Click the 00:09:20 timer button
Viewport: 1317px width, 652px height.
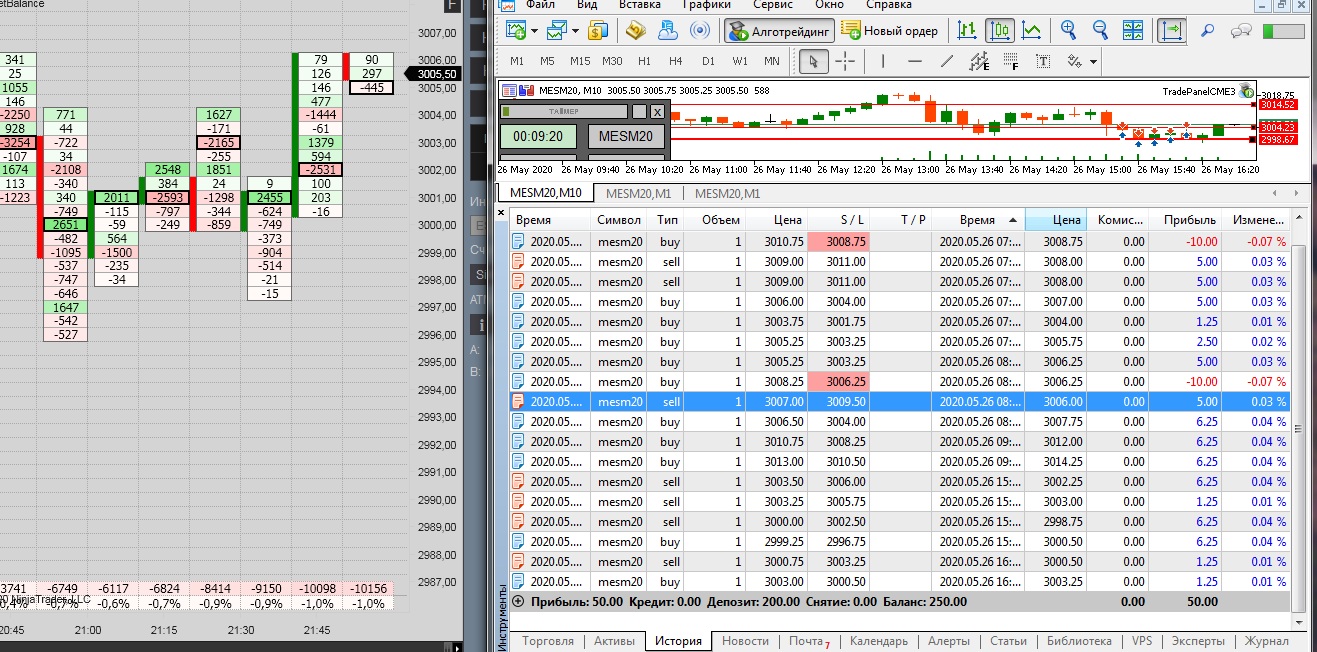(538, 137)
